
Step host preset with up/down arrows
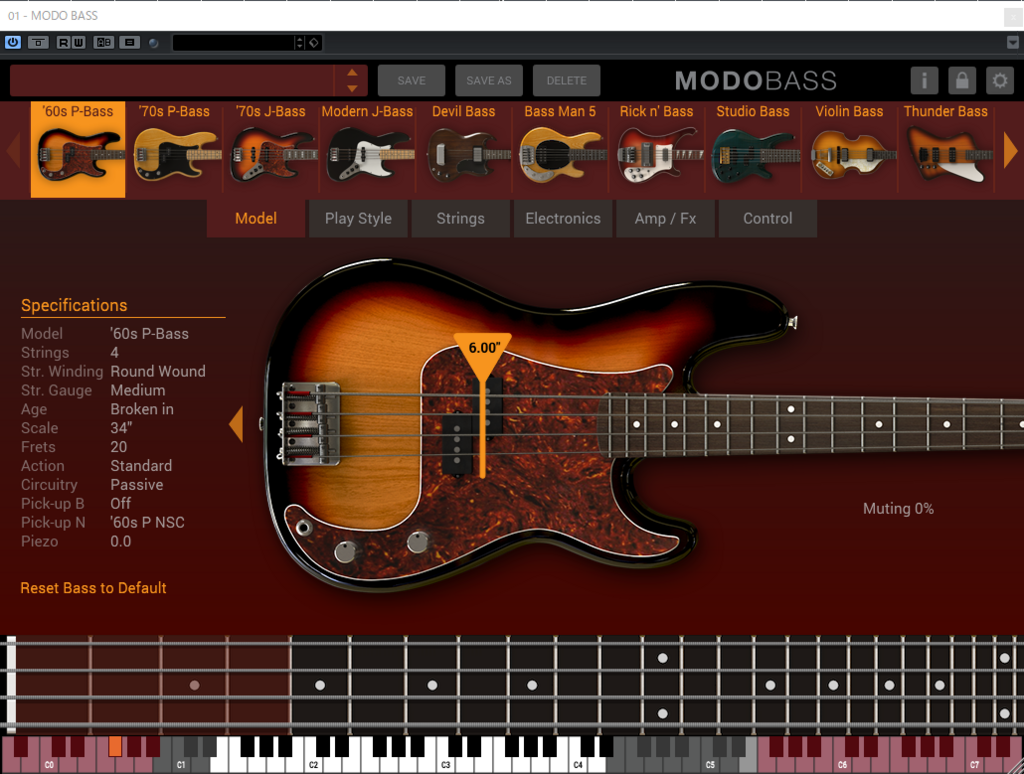[300, 42]
